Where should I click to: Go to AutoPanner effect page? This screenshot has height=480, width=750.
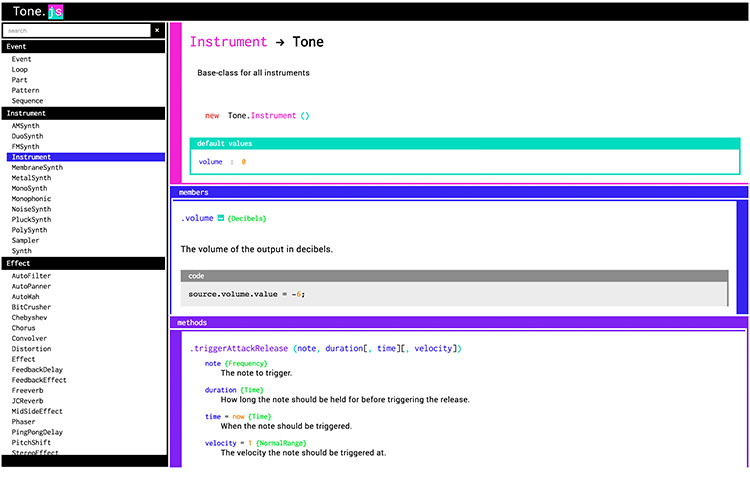pos(31,286)
